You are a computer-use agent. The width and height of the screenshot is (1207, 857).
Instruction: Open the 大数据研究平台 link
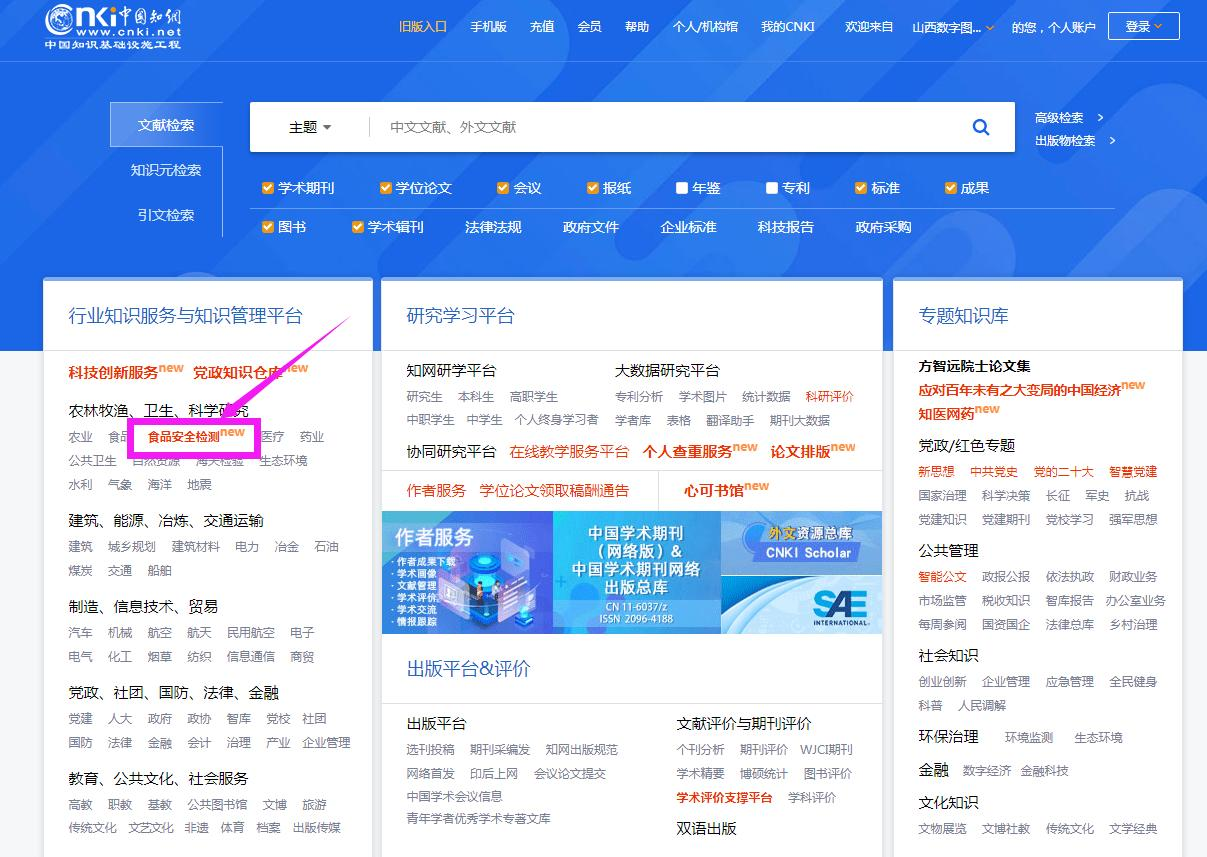click(x=667, y=370)
